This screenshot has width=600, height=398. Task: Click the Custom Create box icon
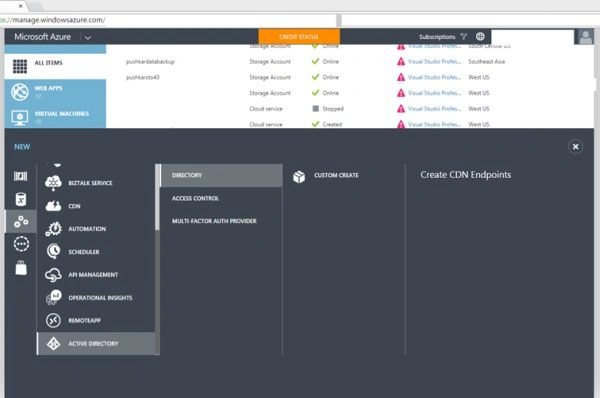tap(299, 176)
